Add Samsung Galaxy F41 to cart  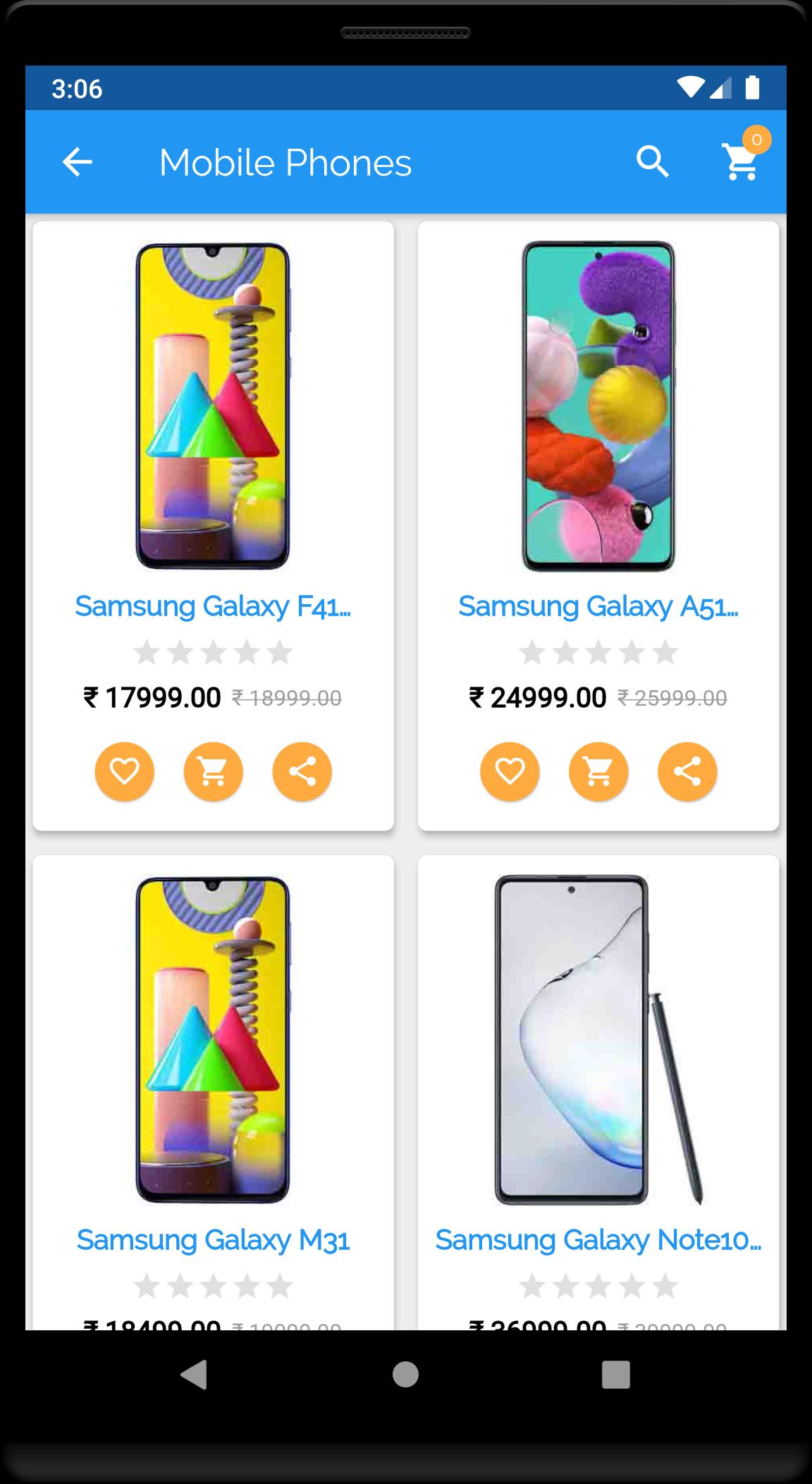[214, 771]
